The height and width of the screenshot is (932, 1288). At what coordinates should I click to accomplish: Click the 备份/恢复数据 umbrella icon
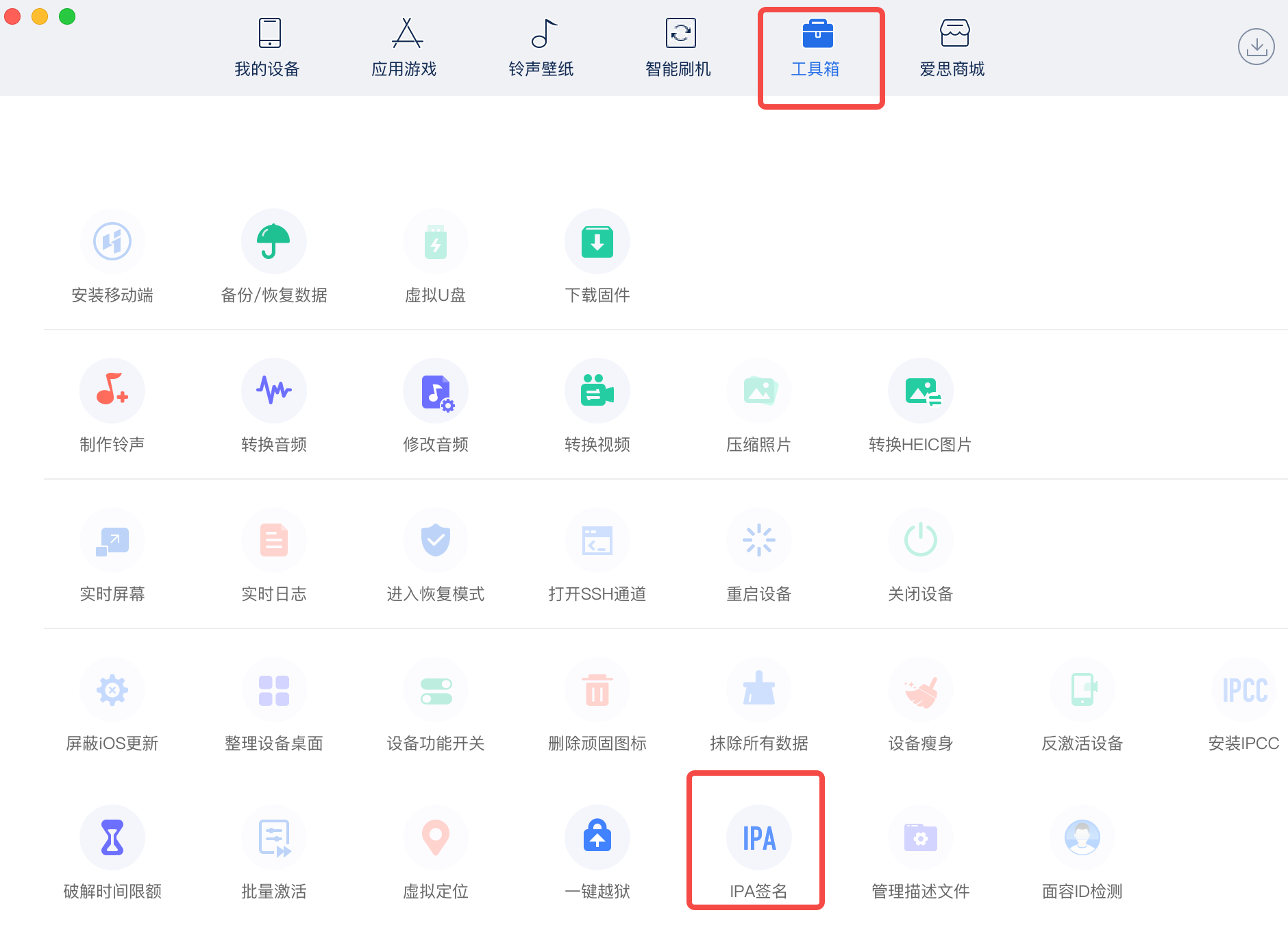pos(273,242)
